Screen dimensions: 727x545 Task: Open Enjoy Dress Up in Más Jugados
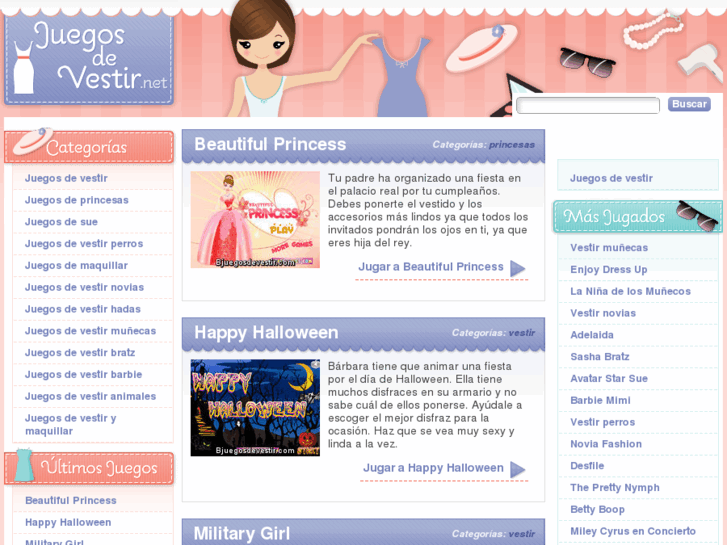click(x=609, y=269)
